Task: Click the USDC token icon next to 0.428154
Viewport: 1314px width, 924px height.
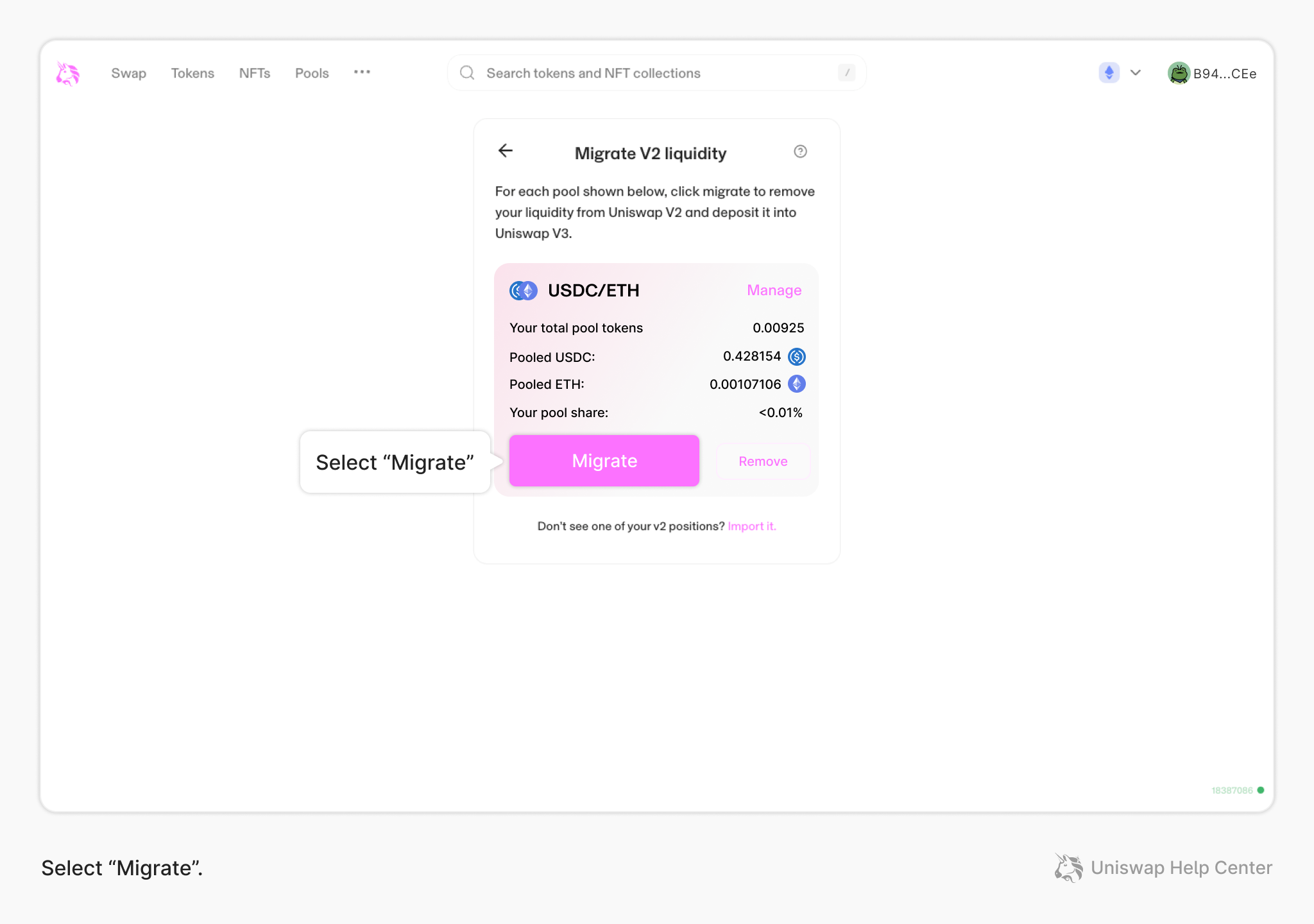Action: point(797,357)
